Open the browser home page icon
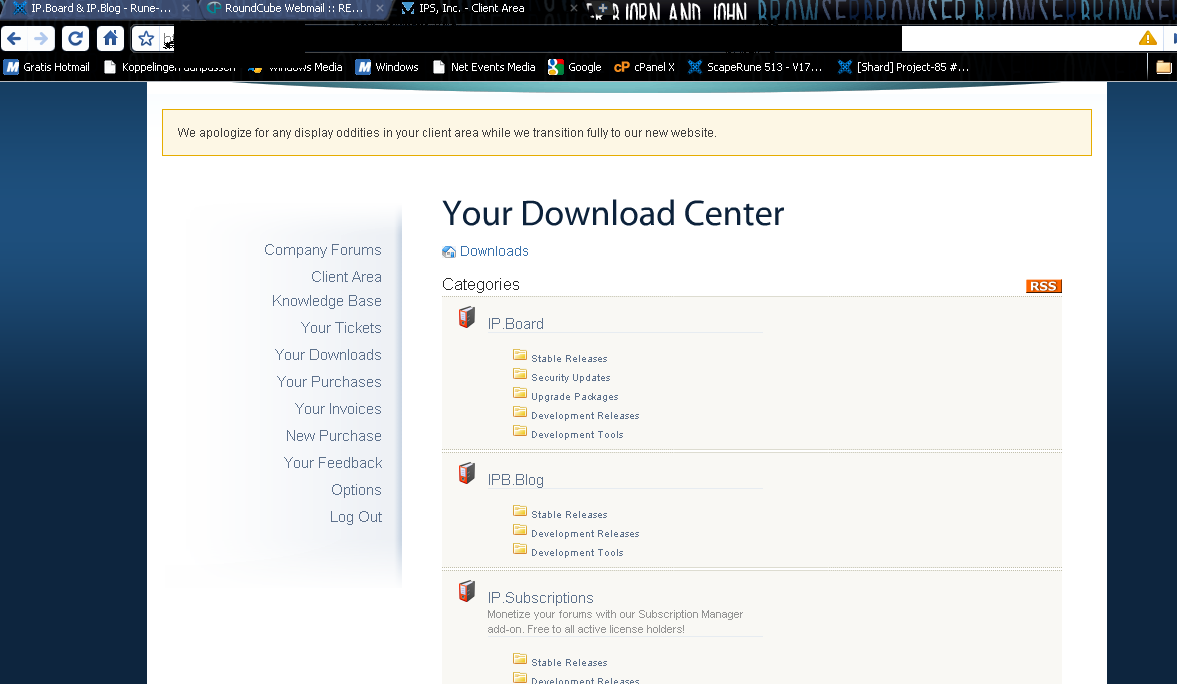The height and width of the screenshot is (684, 1177). tap(110, 38)
